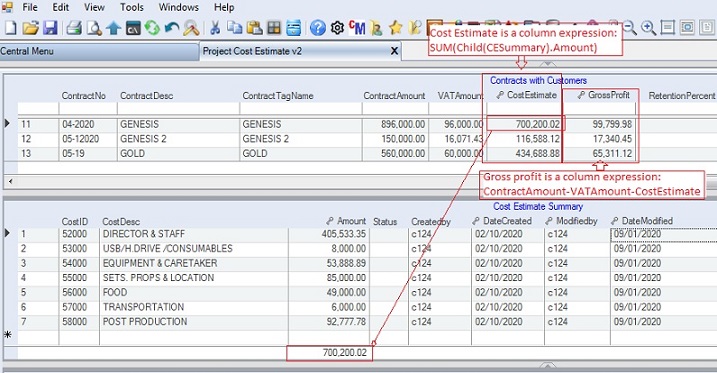
Task: Click the new row asterisk marker
Action: [x=8, y=335]
